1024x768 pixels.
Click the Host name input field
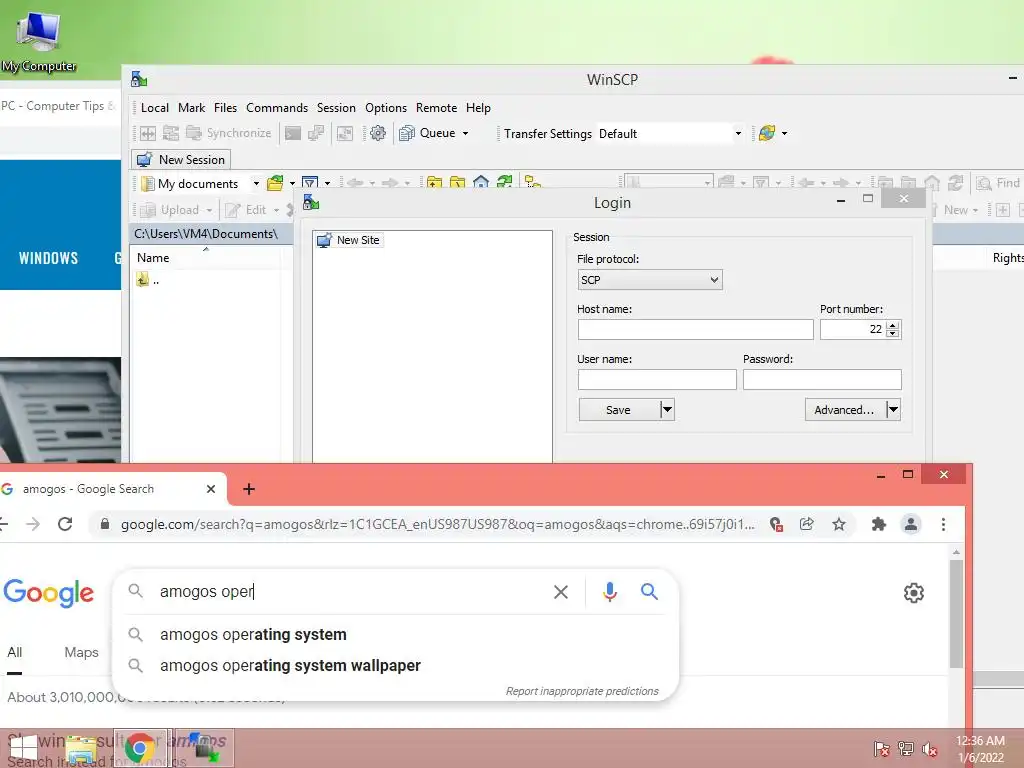(696, 330)
